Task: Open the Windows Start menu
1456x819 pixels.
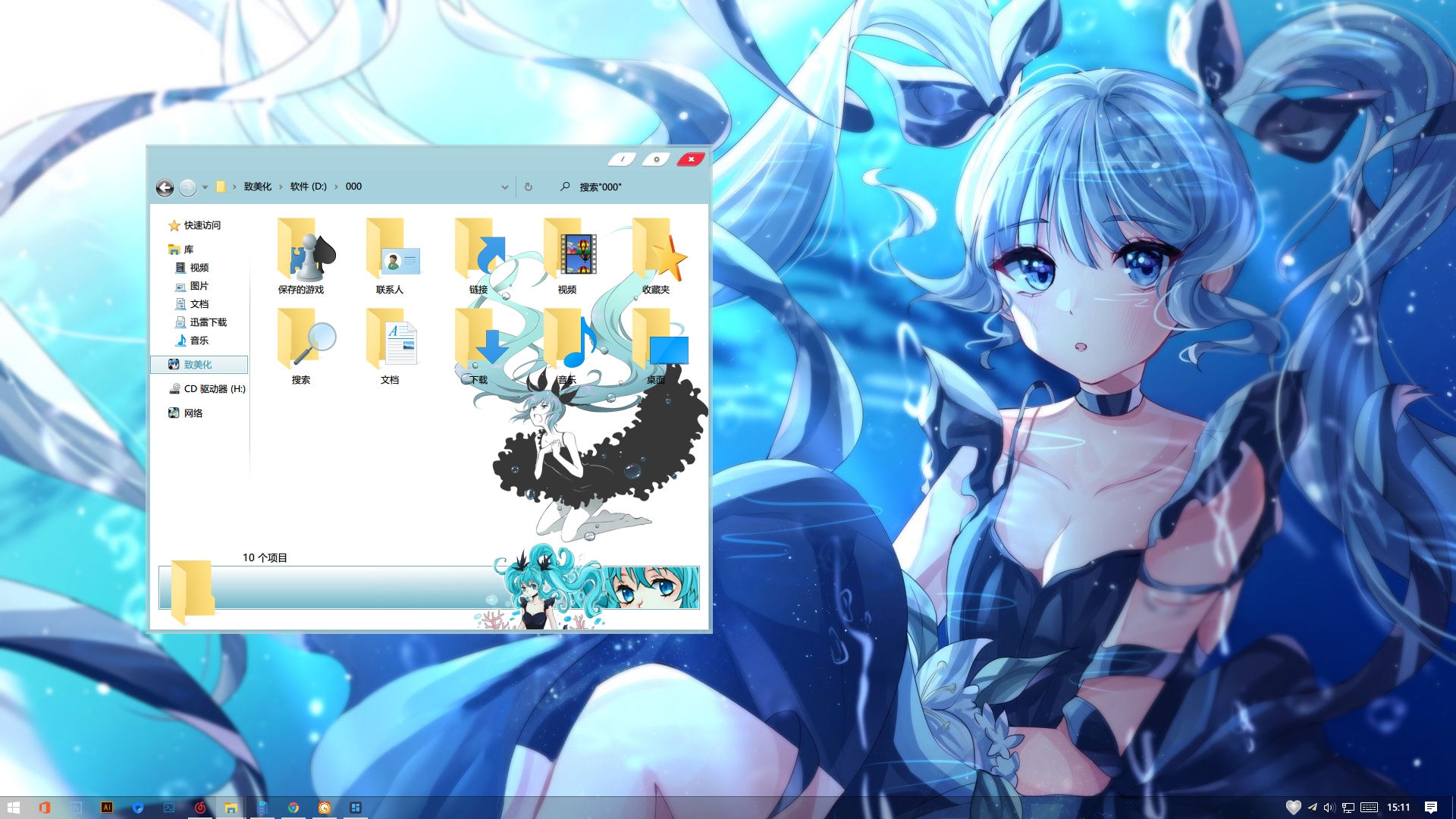Action: click(x=13, y=808)
